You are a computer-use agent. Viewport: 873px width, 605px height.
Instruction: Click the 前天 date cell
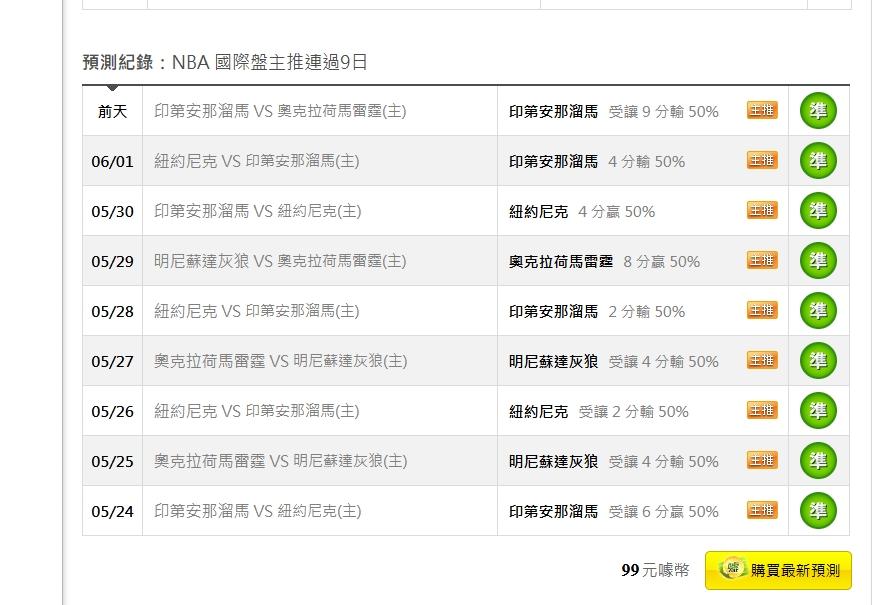pos(112,111)
